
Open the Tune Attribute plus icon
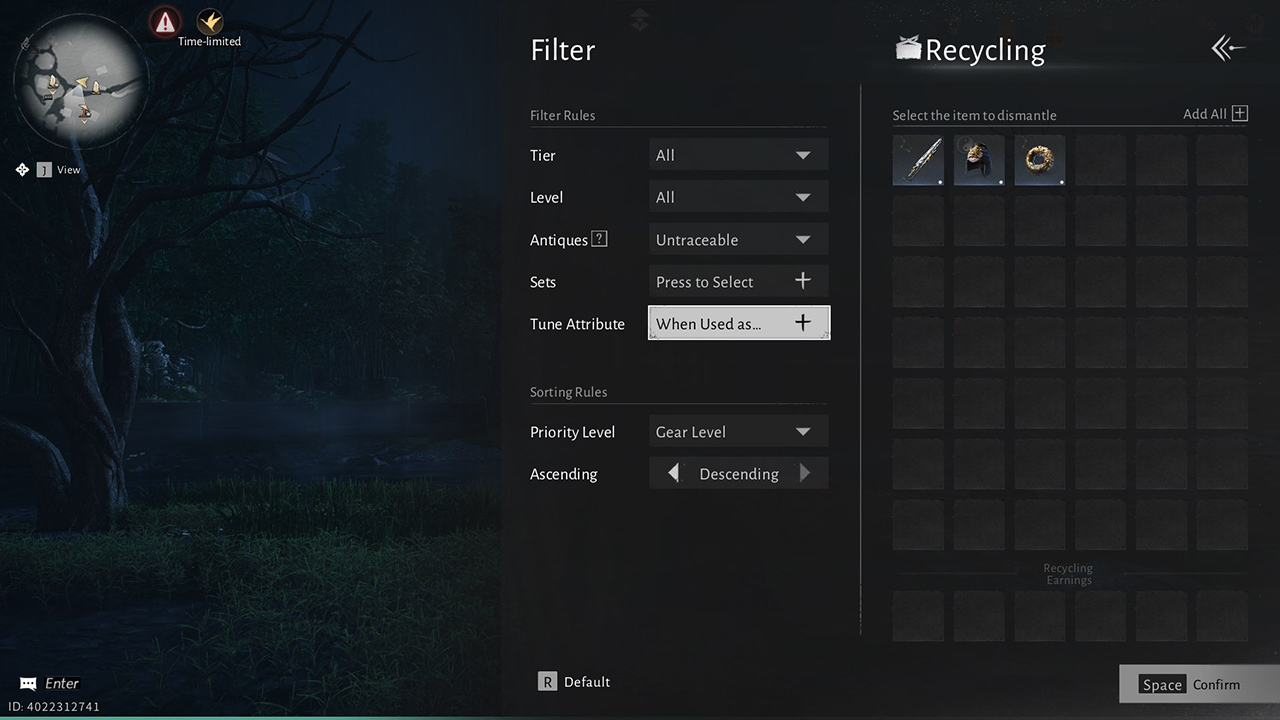802,323
